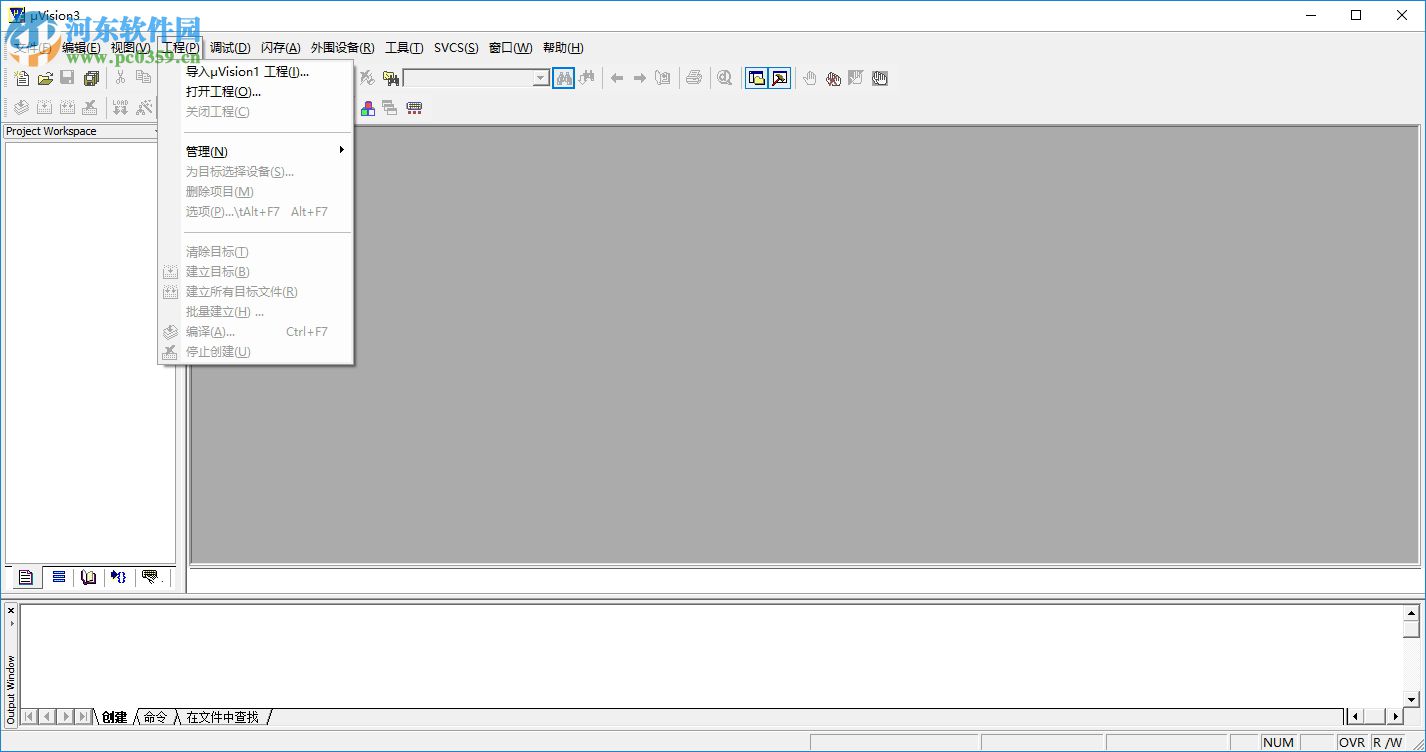
Task: Close the Output Window with its X
Action: 11,610
